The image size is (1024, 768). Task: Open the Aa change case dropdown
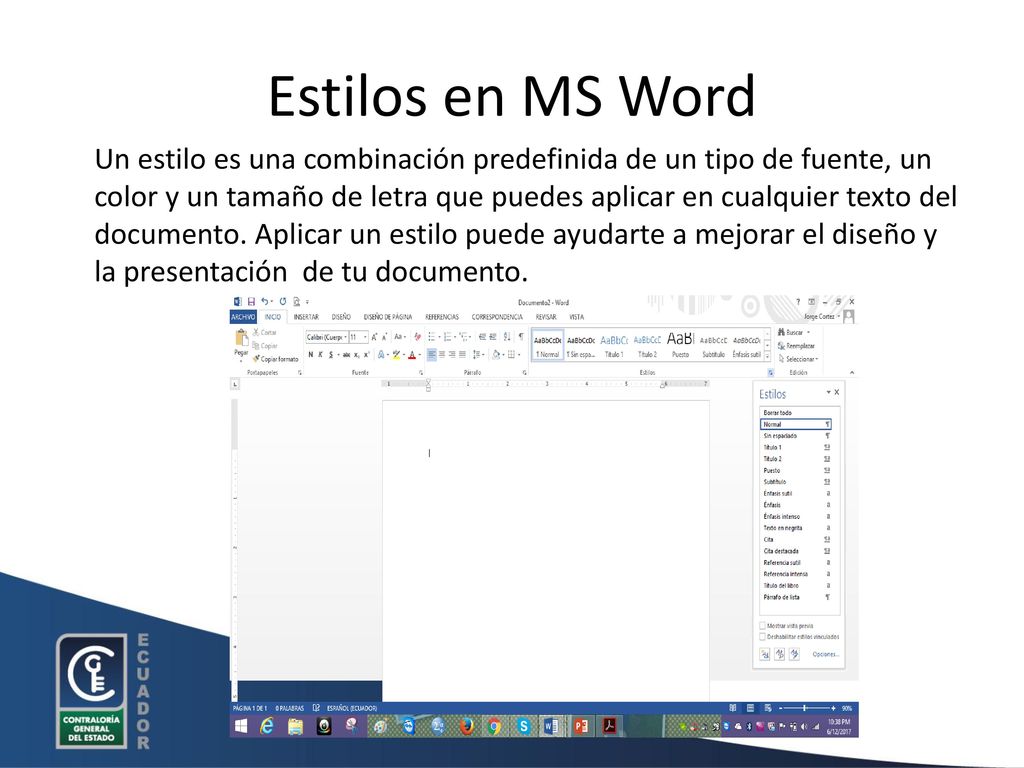click(400, 337)
